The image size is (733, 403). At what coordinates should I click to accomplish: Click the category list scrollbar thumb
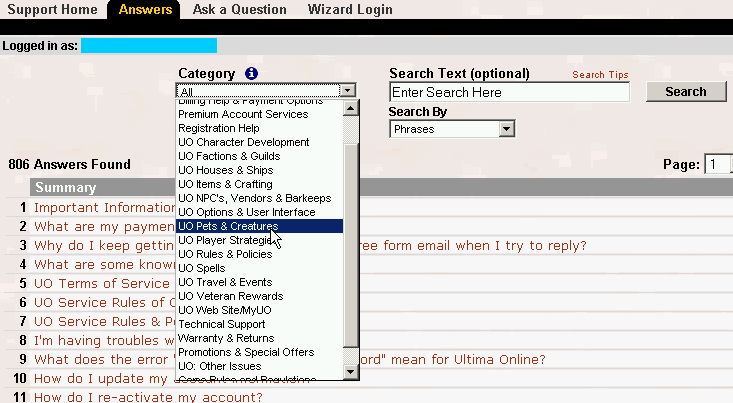(351, 245)
